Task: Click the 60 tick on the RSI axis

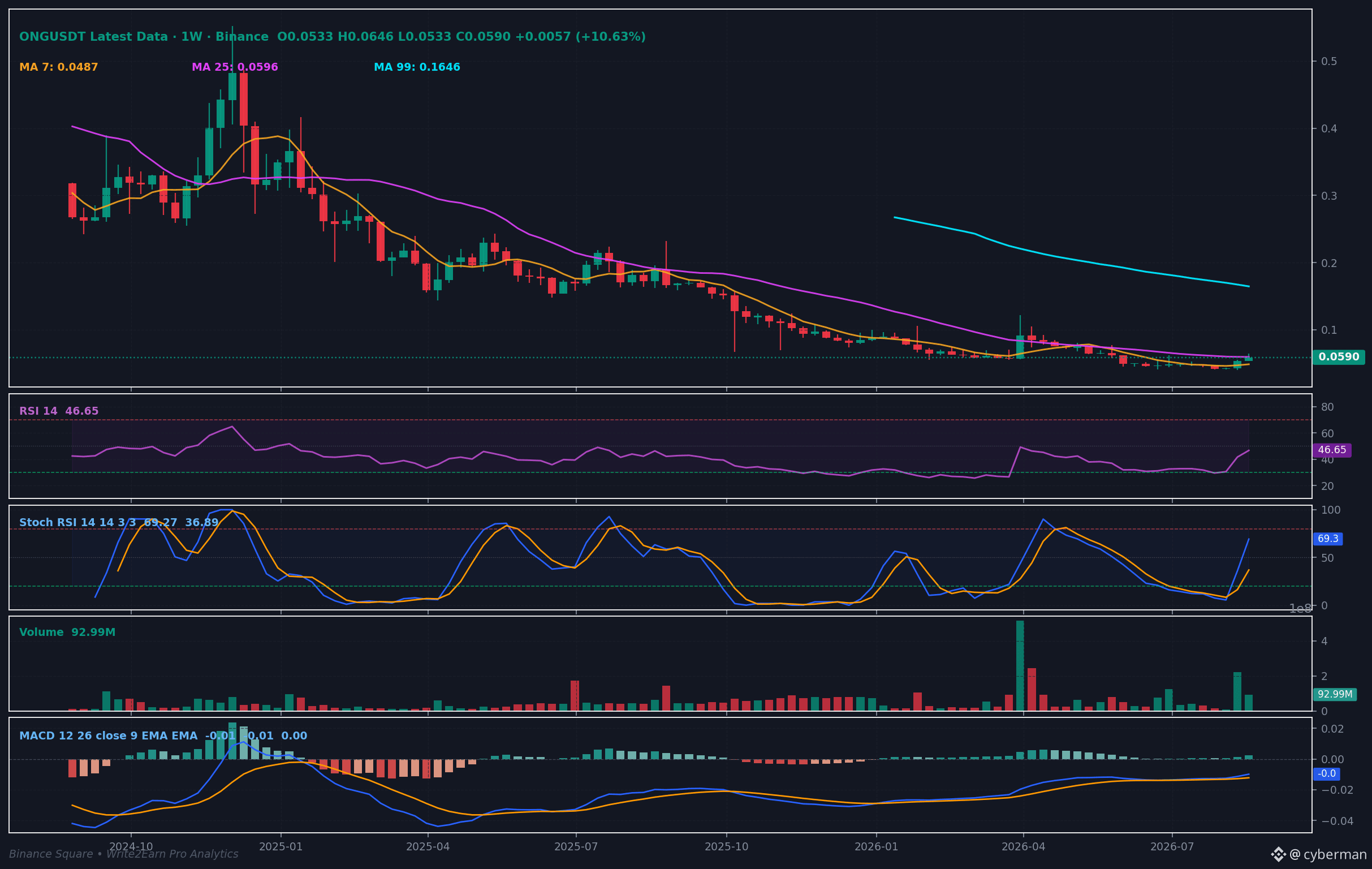Action: pyautogui.click(x=1327, y=433)
